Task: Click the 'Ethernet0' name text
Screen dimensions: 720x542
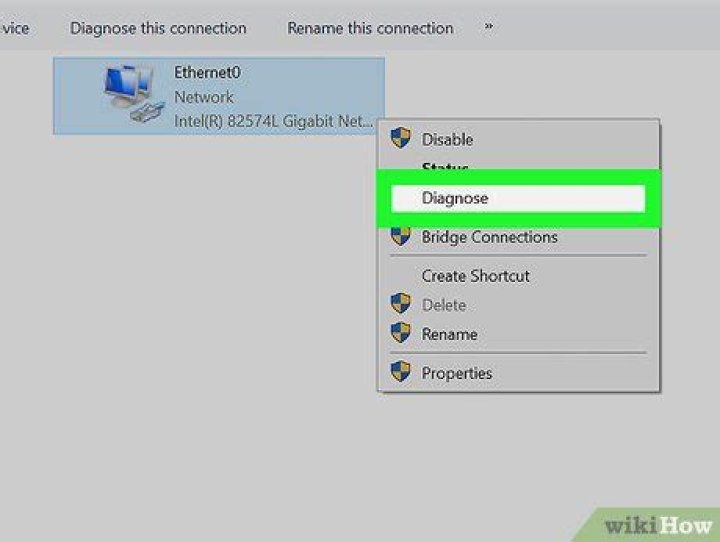Action: tap(207, 73)
